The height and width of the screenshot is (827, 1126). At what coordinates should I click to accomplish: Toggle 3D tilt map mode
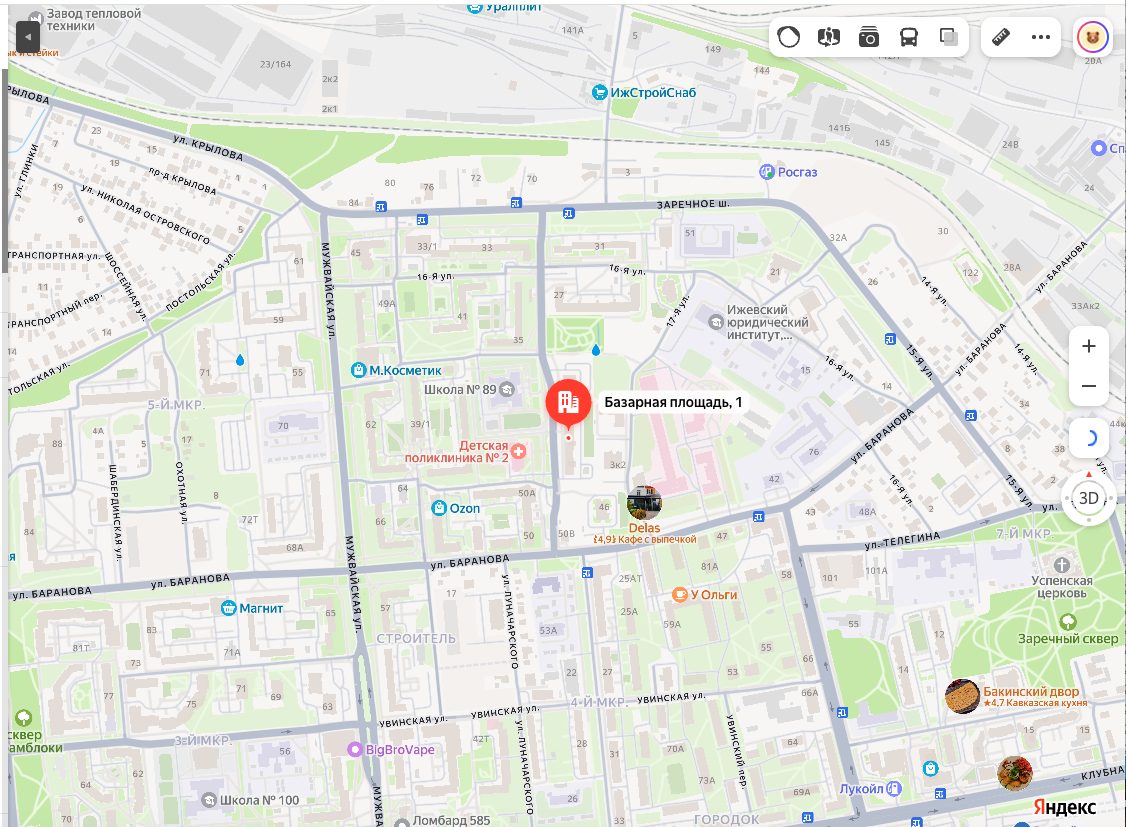(x=1089, y=498)
